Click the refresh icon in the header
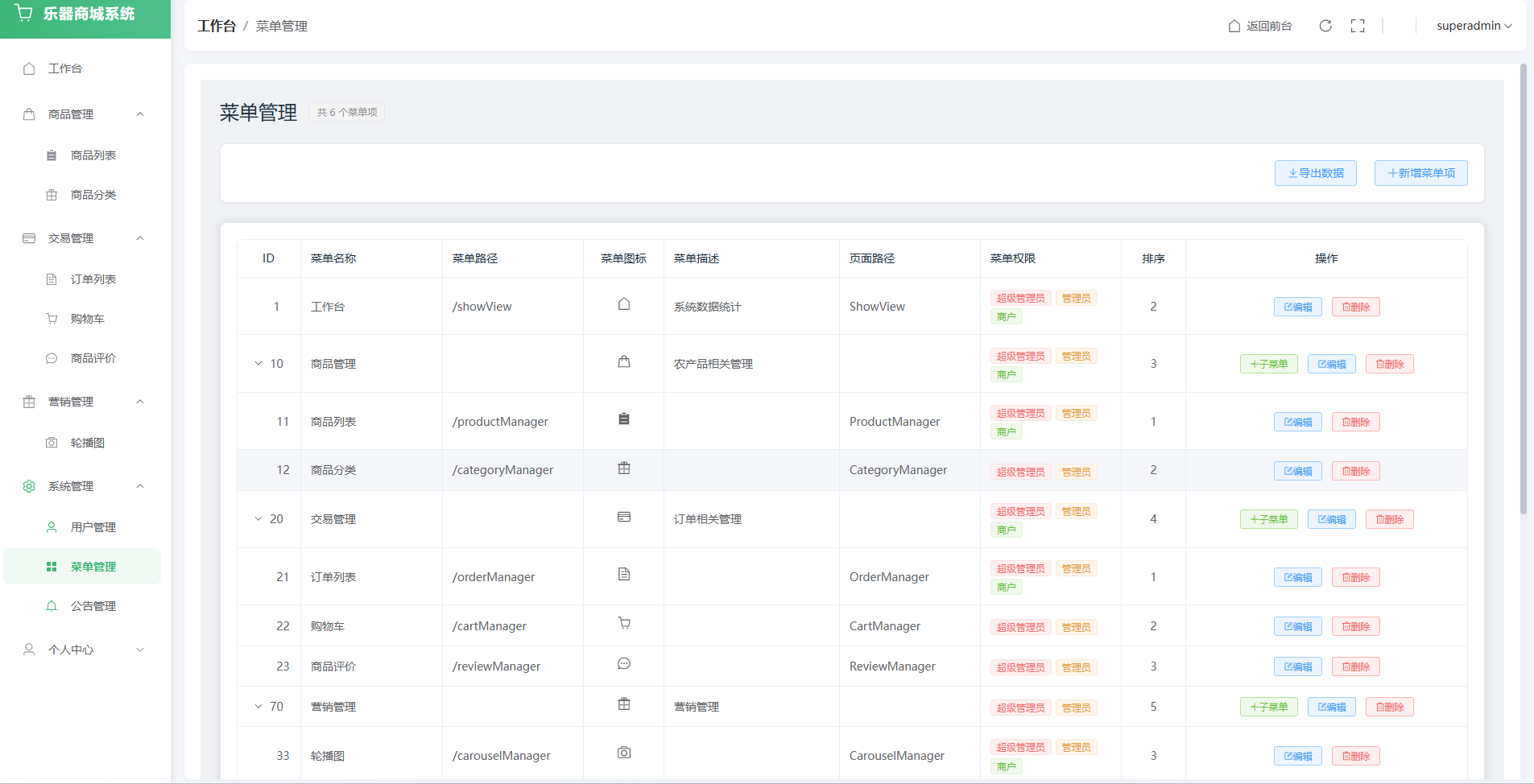Screen dimensions: 1534x784 (1325, 26)
